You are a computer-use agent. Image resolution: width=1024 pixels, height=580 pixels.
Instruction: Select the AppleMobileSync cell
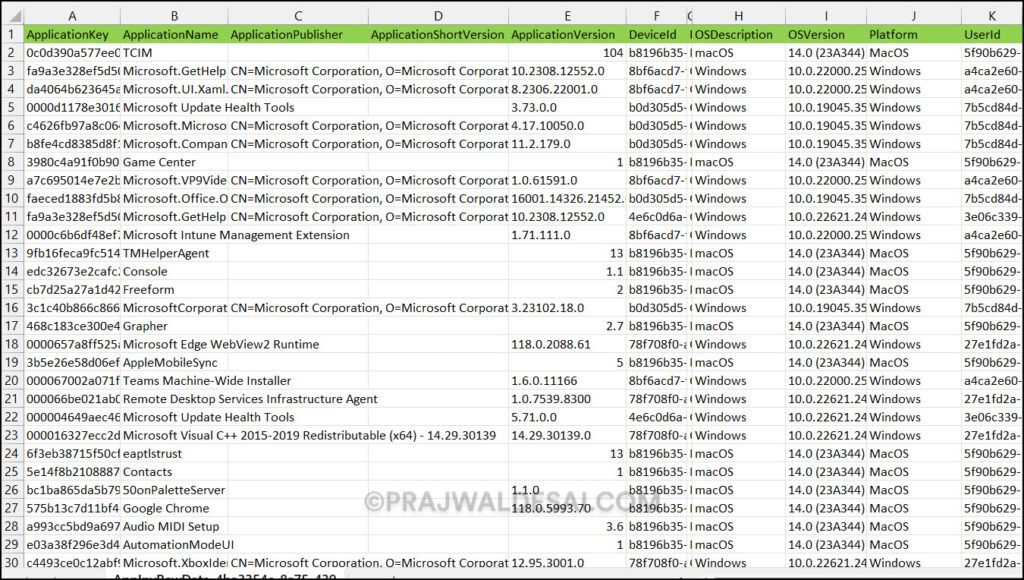174,362
